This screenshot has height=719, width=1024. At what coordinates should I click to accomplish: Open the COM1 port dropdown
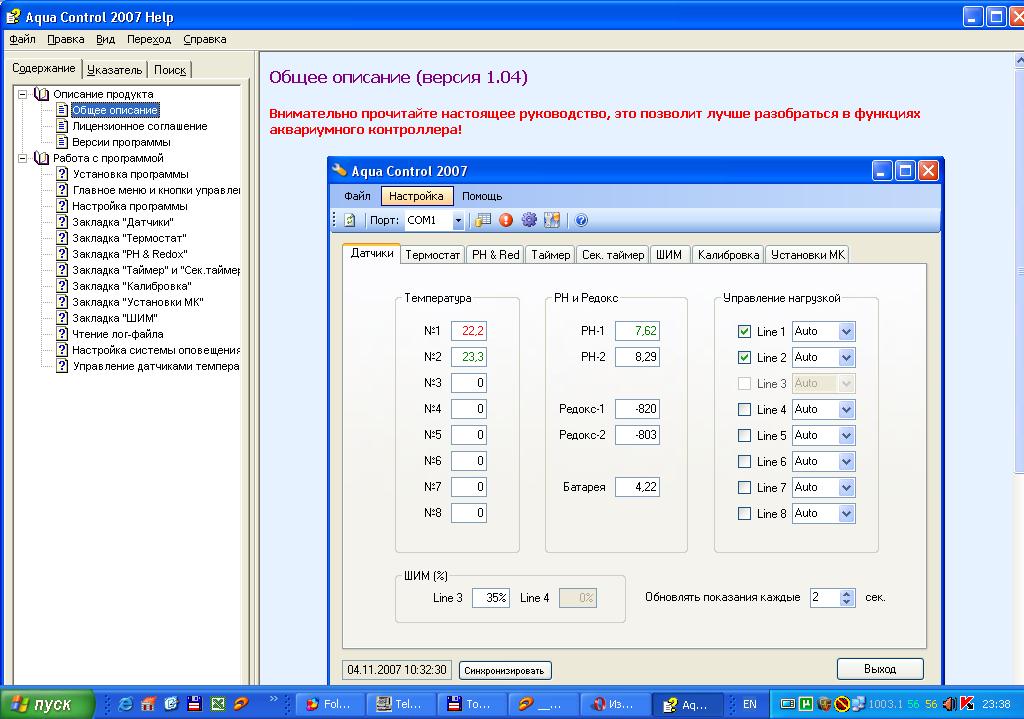tap(458, 221)
